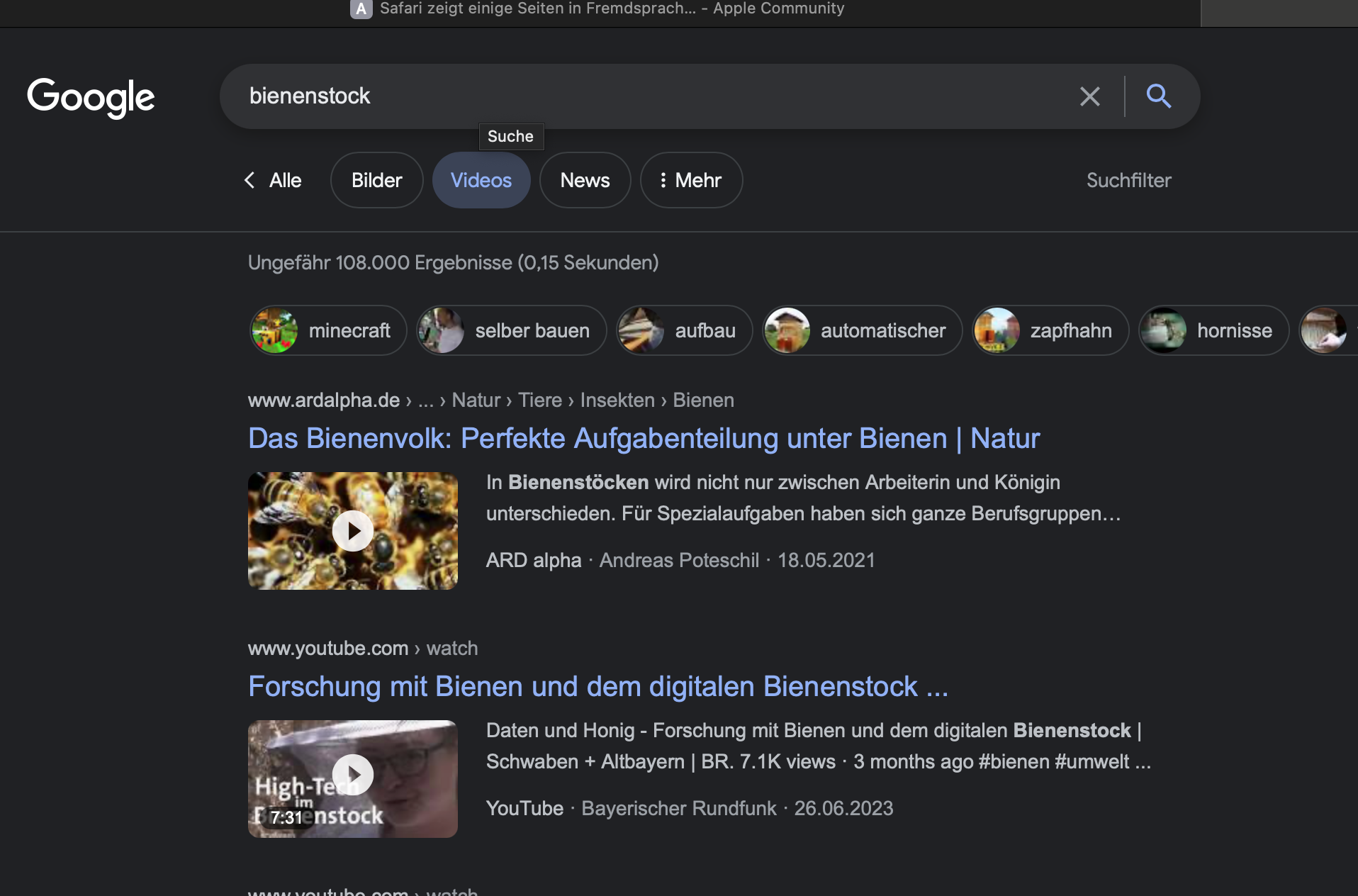Screen dimensions: 1358x896
Task: Open the Das Bienenvolk result link
Action: coord(644,438)
